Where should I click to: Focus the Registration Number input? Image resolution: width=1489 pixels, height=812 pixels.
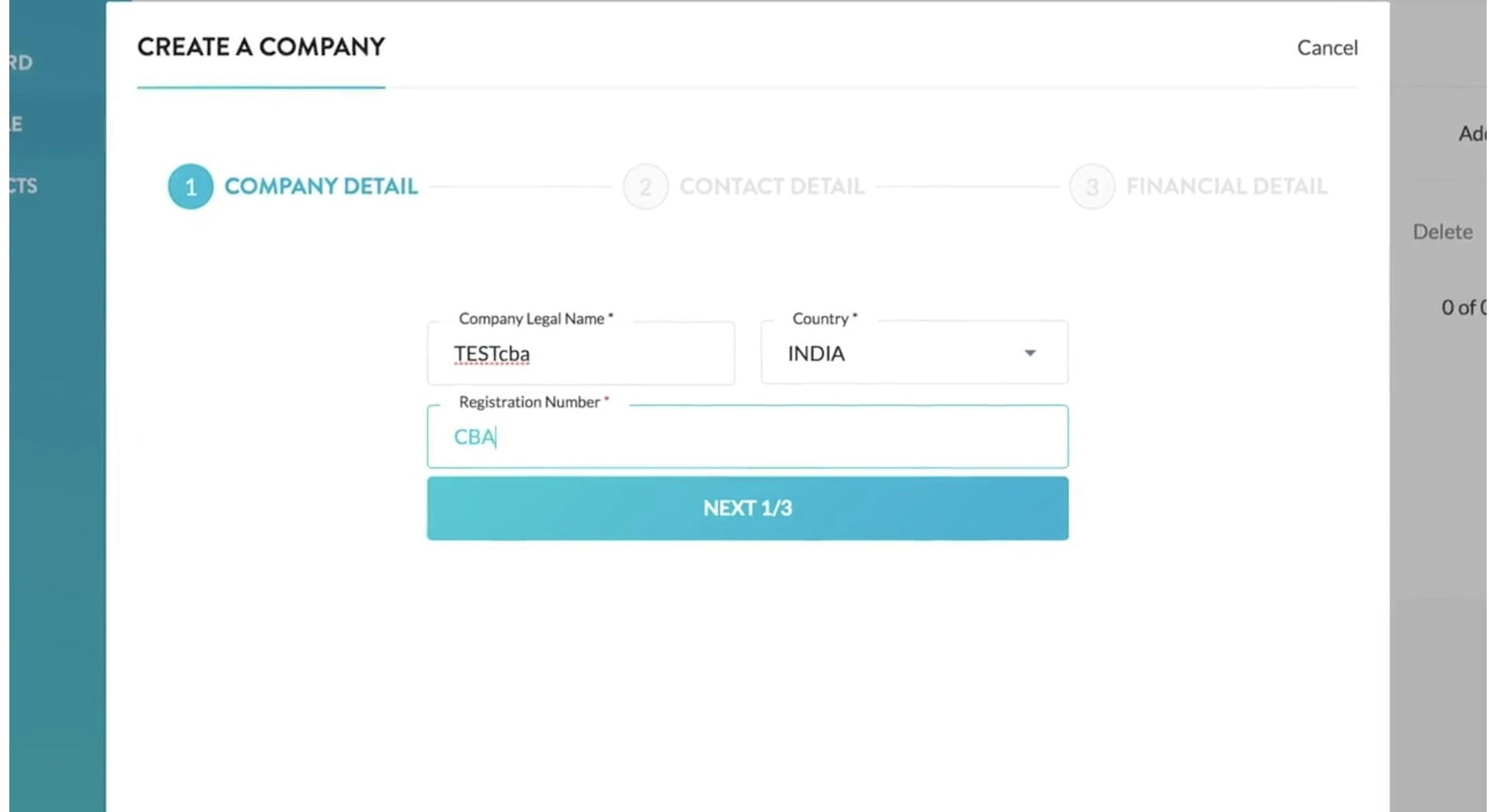point(747,437)
